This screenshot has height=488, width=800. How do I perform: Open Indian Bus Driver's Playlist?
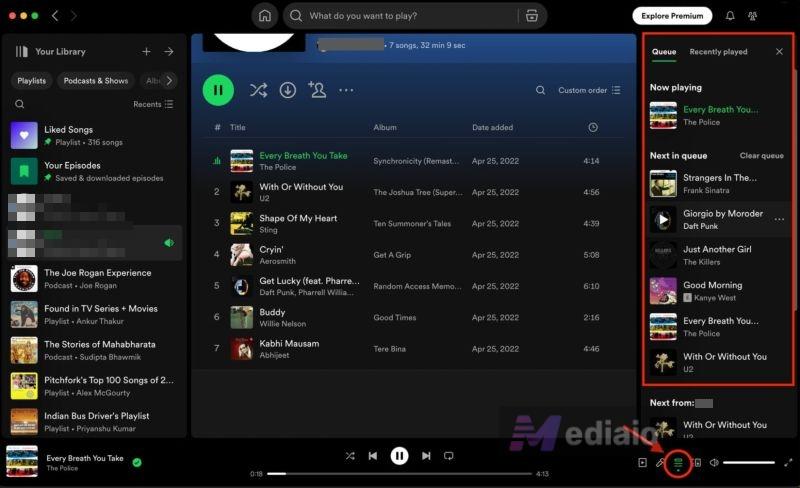click(x=95, y=422)
